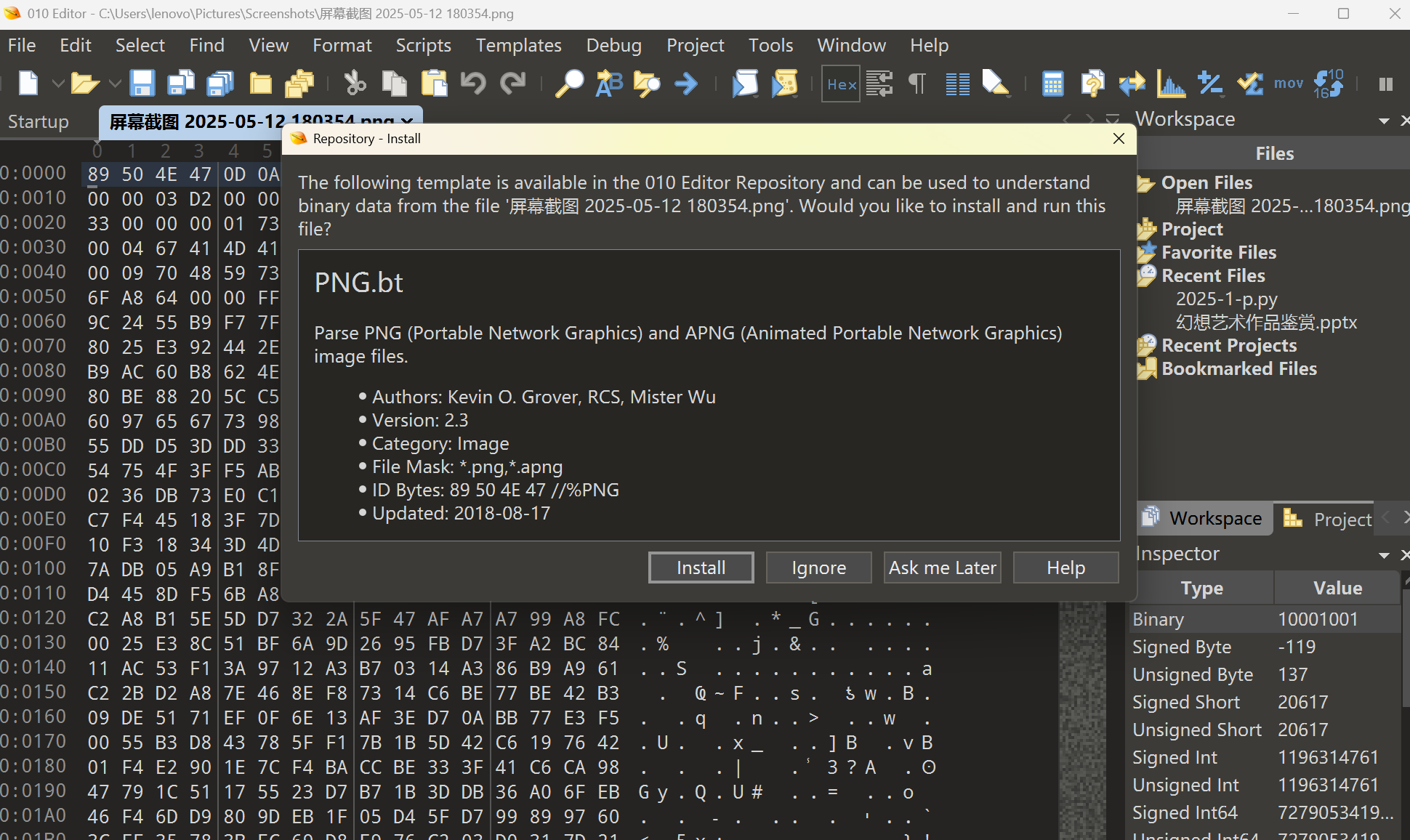Select the Signed Byte inspector row
The width and height of the screenshot is (1410, 840).
(1265, 647)
